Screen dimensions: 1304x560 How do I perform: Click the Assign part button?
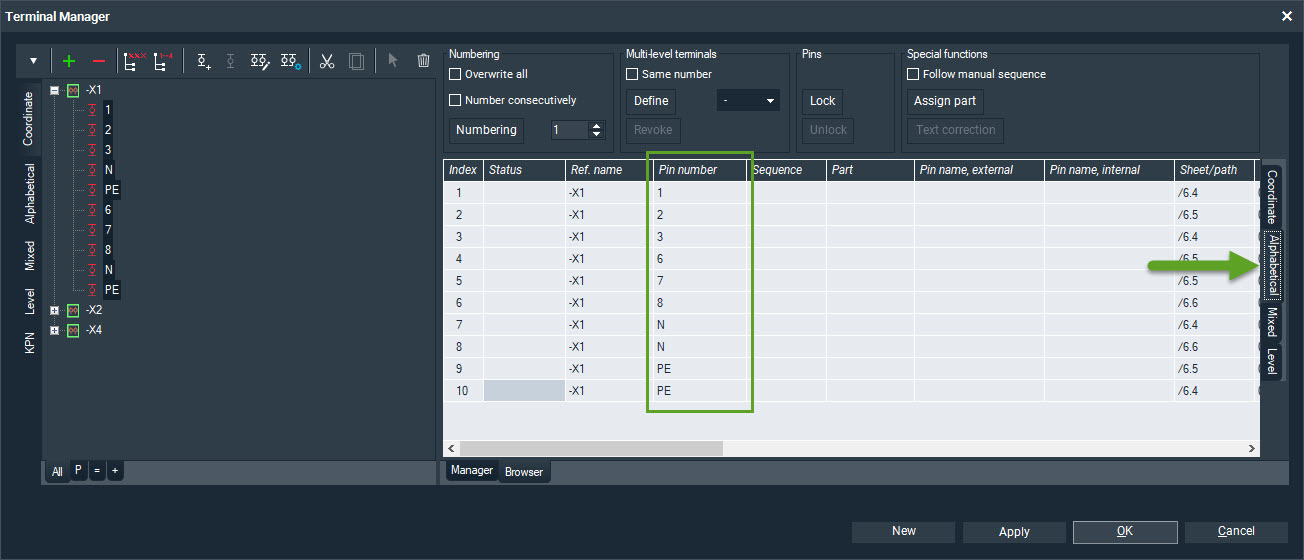[946, 101]
